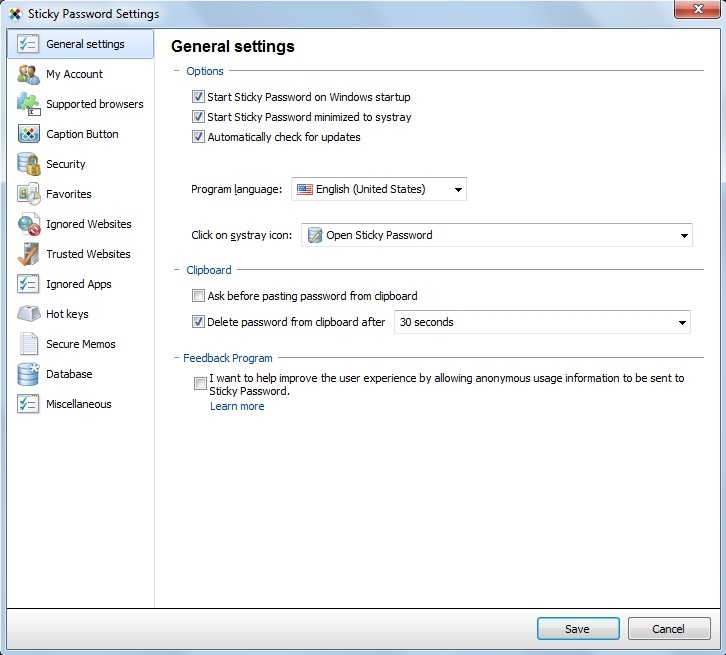Image resolution: width=726 pixels, height=655 pixels.
Task: Click the Secure Memos page icon
Action: 29,344
